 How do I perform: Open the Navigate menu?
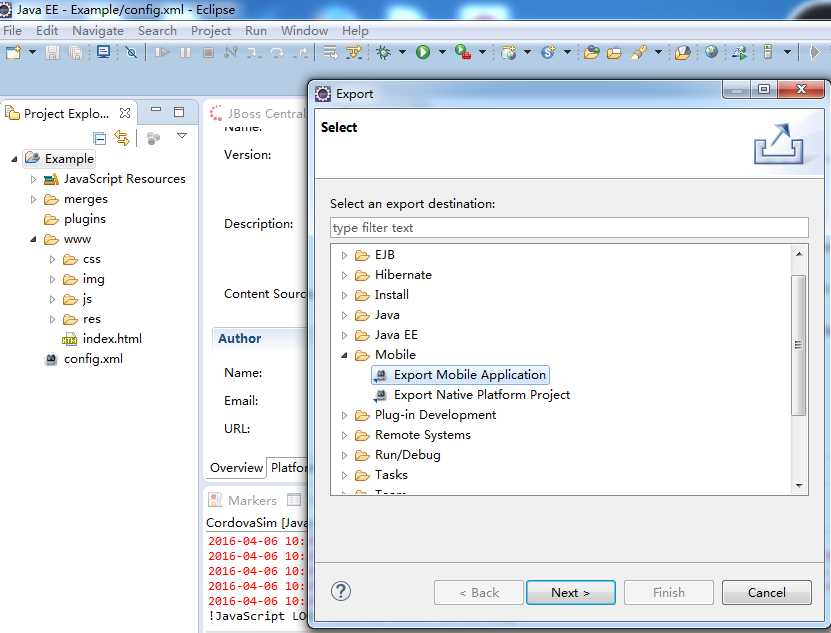[98, 31]
